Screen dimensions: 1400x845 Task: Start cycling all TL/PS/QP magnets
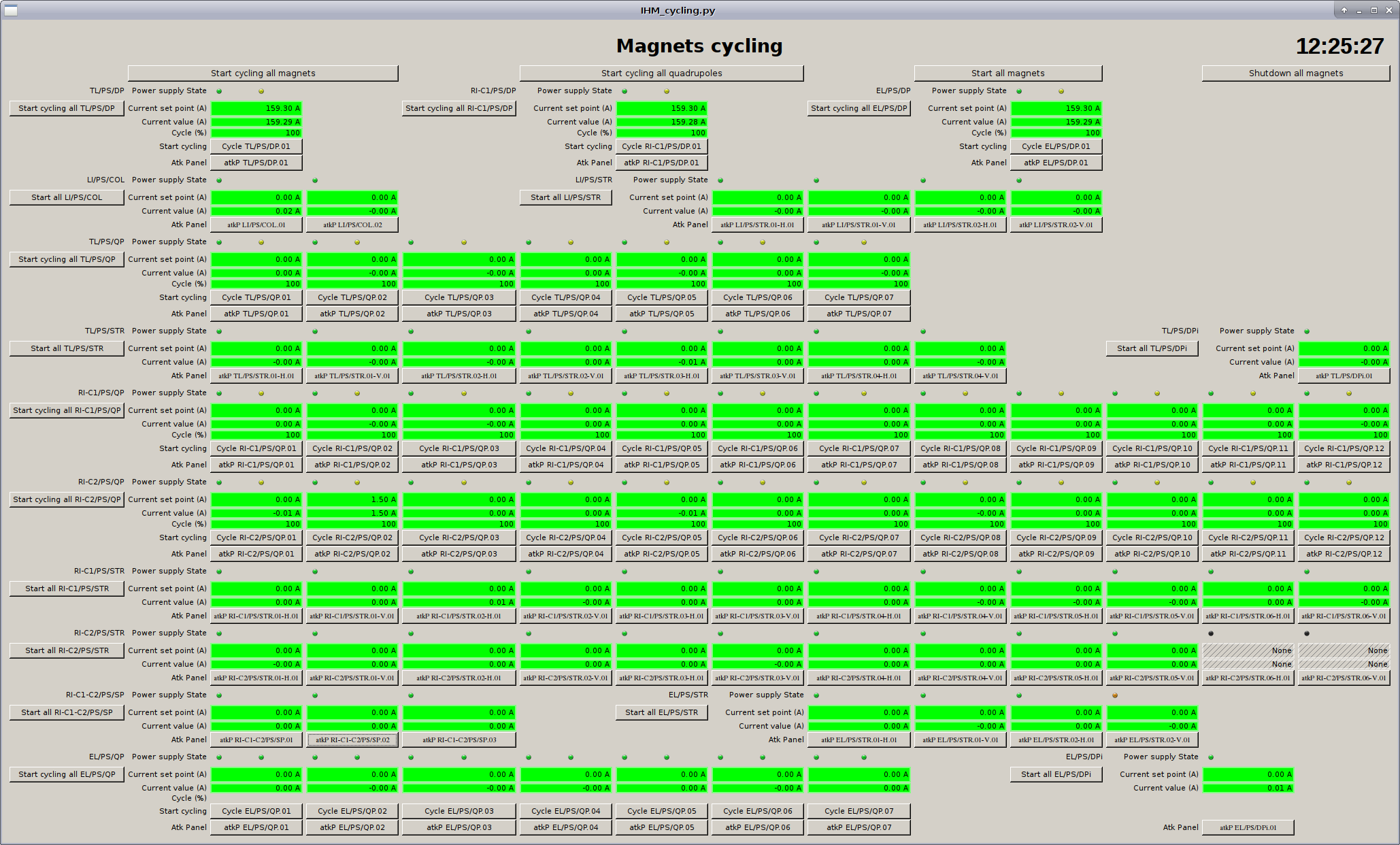(66, 259)
